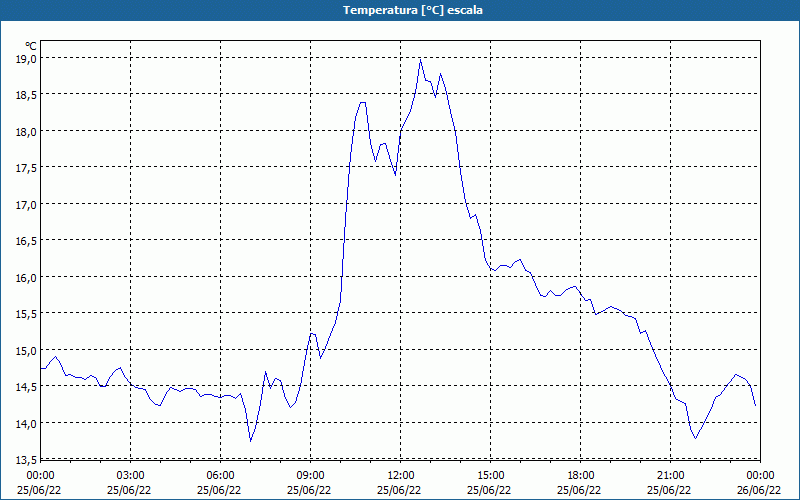Click the 26/06/22 date label
Screen dimensions: 800x500
[759, 490]
